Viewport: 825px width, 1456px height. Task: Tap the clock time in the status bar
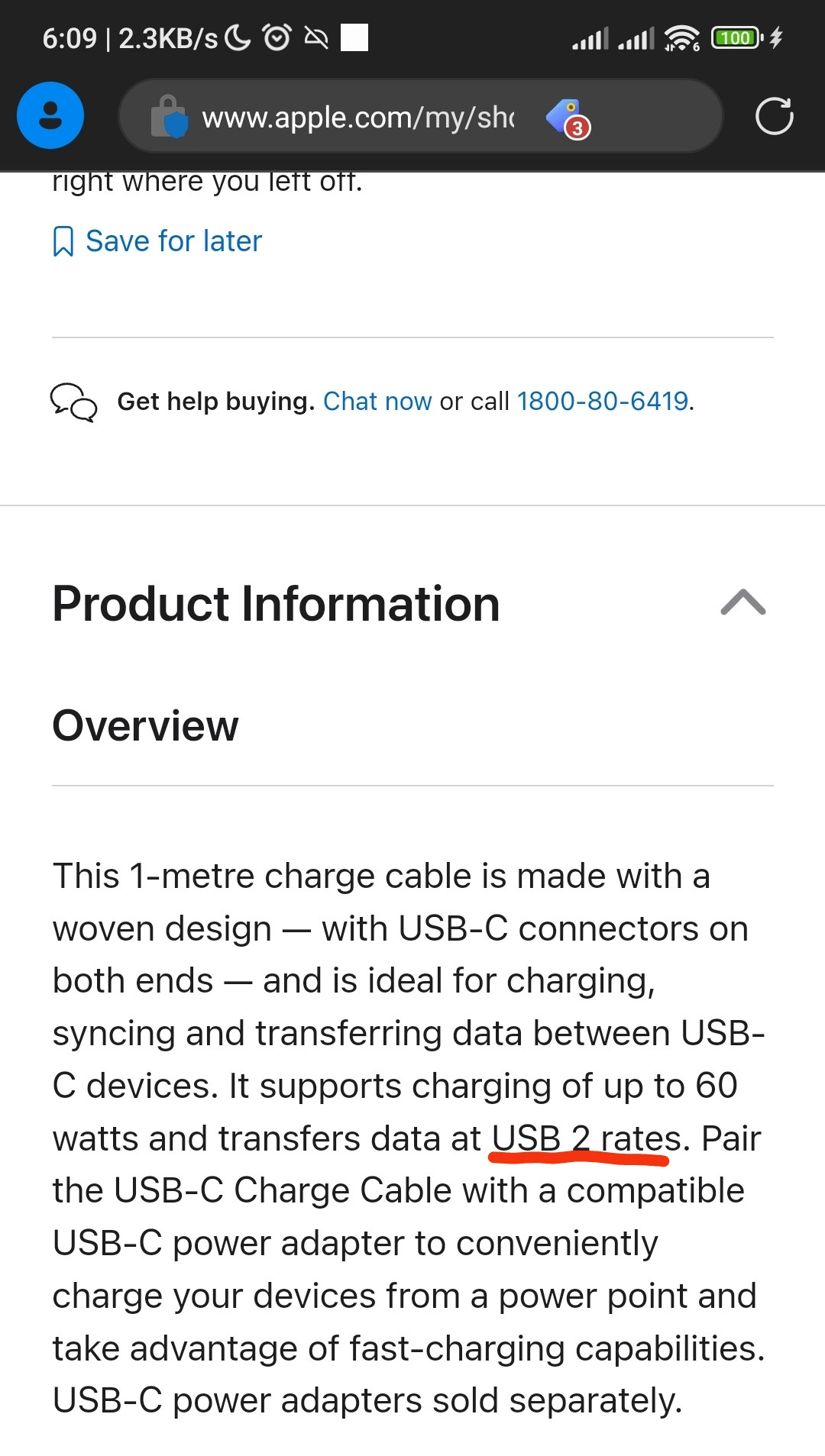tap(70, 38)
